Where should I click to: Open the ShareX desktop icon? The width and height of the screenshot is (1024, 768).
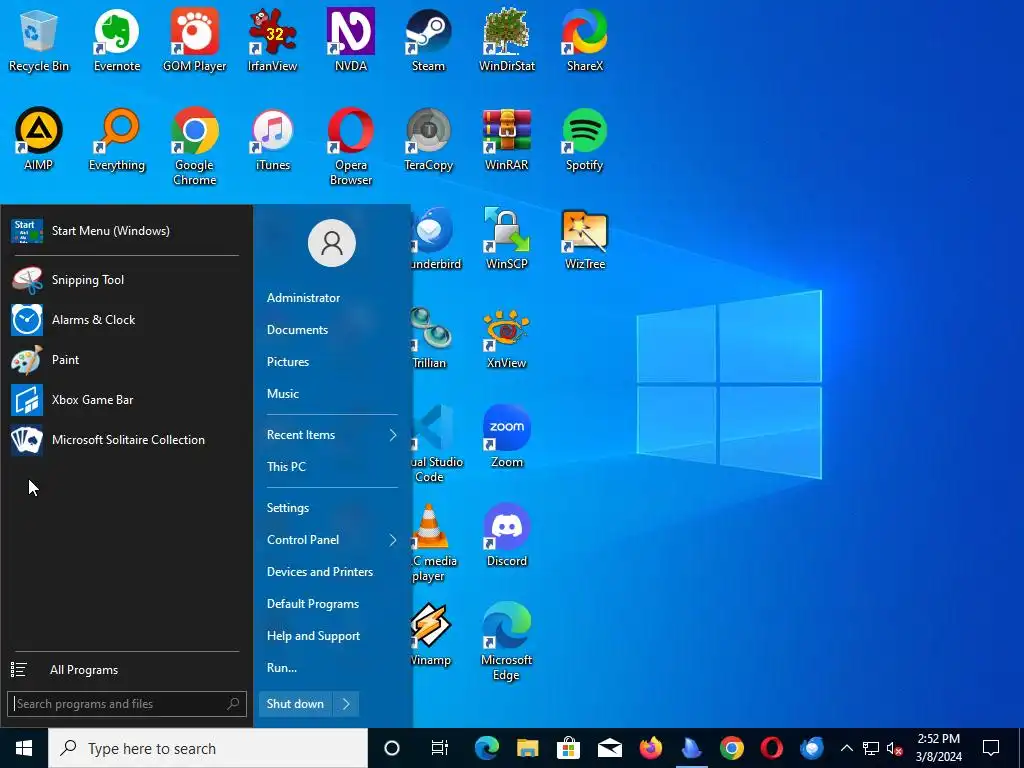point(584,40)
